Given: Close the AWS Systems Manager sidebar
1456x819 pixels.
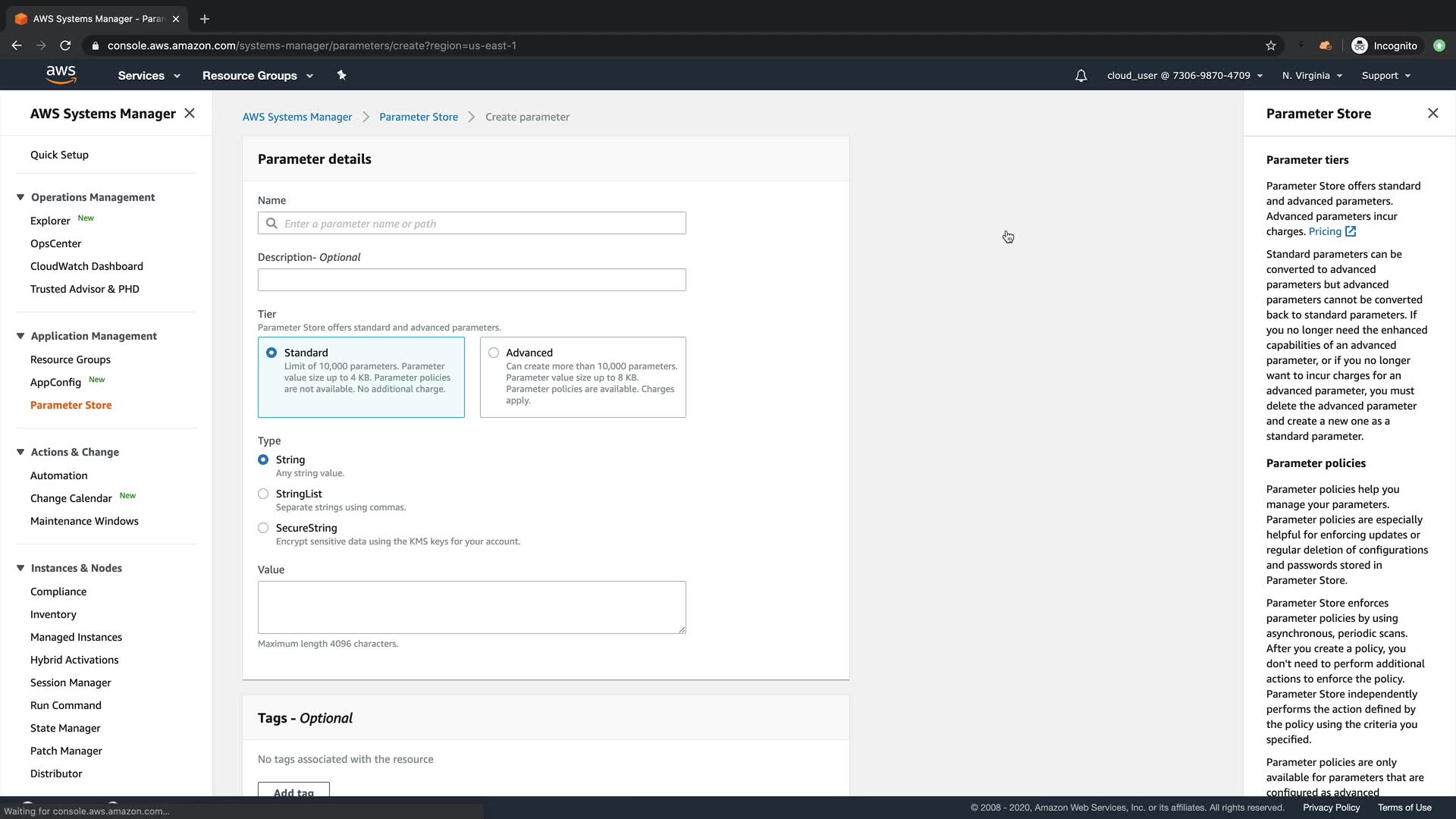Looking at the screenshot, I should click(x=190, y=113).
